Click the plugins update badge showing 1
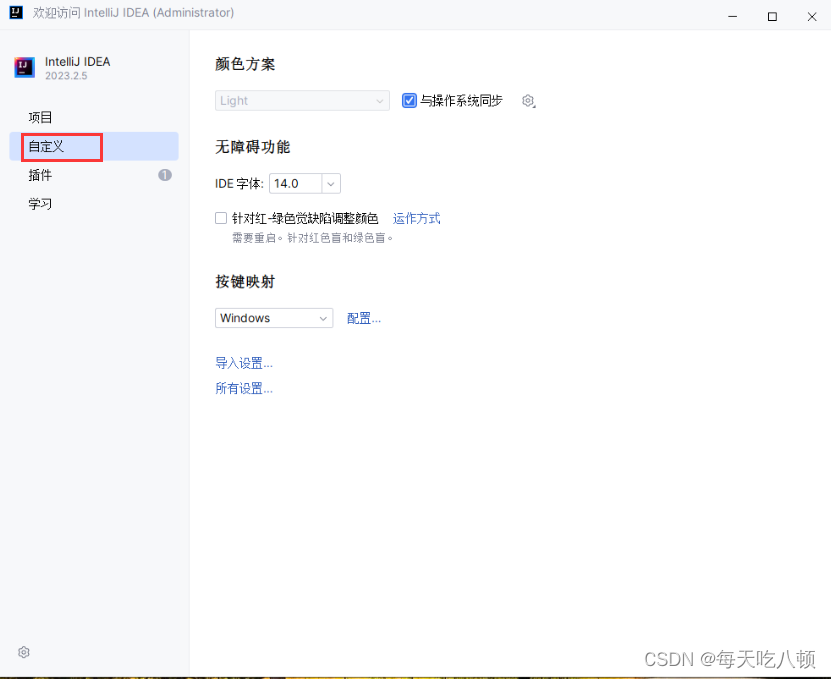 (x=165, y=175)
